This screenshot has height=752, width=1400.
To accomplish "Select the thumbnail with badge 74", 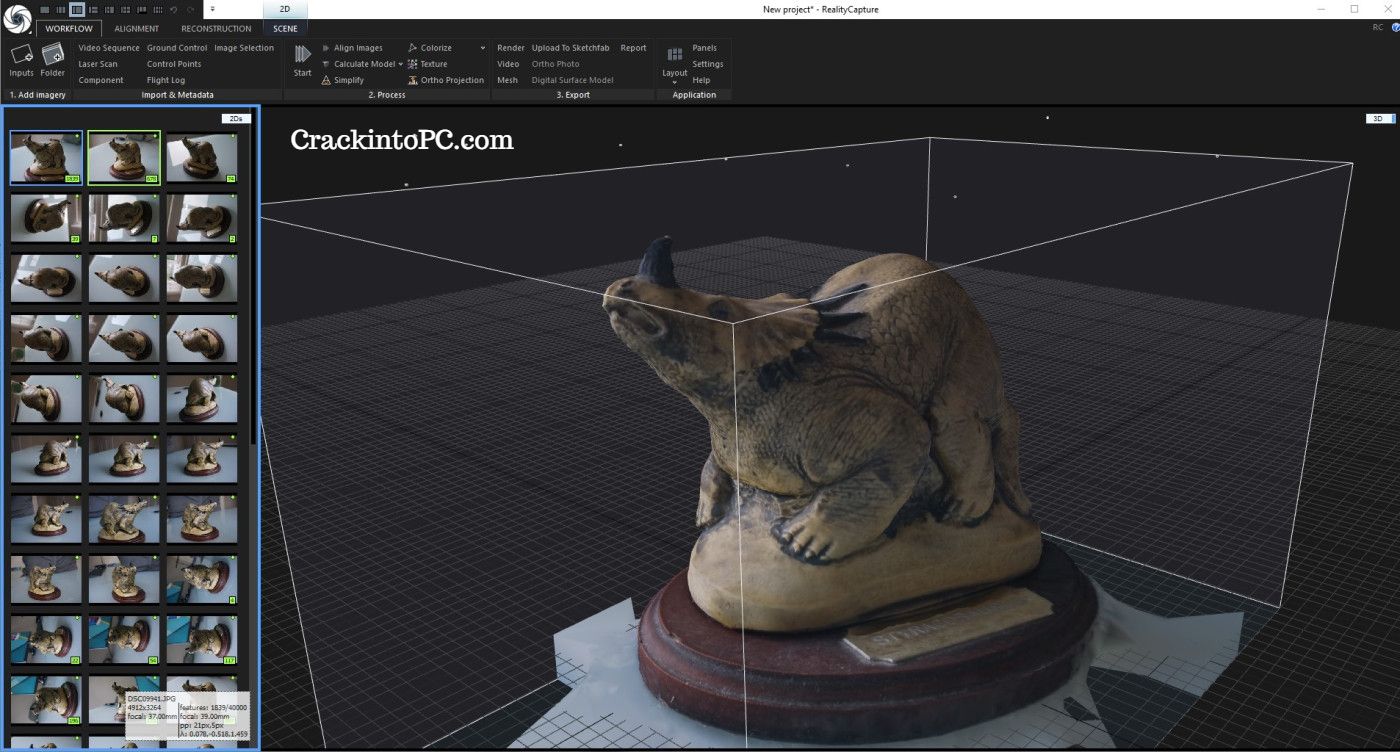I will [x=202, y=158].
